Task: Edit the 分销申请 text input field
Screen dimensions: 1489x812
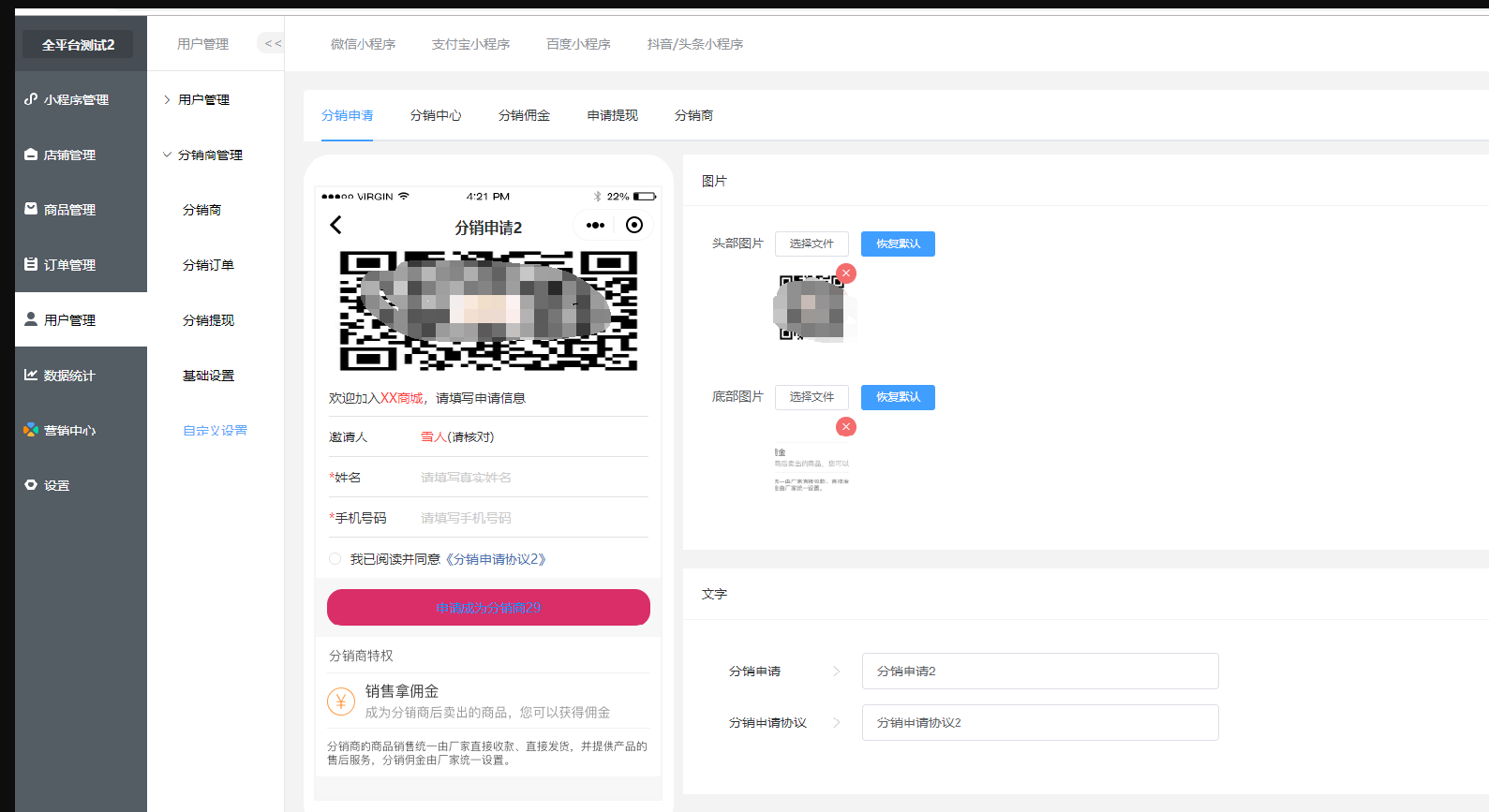Action: click(x=1040, y=672)
